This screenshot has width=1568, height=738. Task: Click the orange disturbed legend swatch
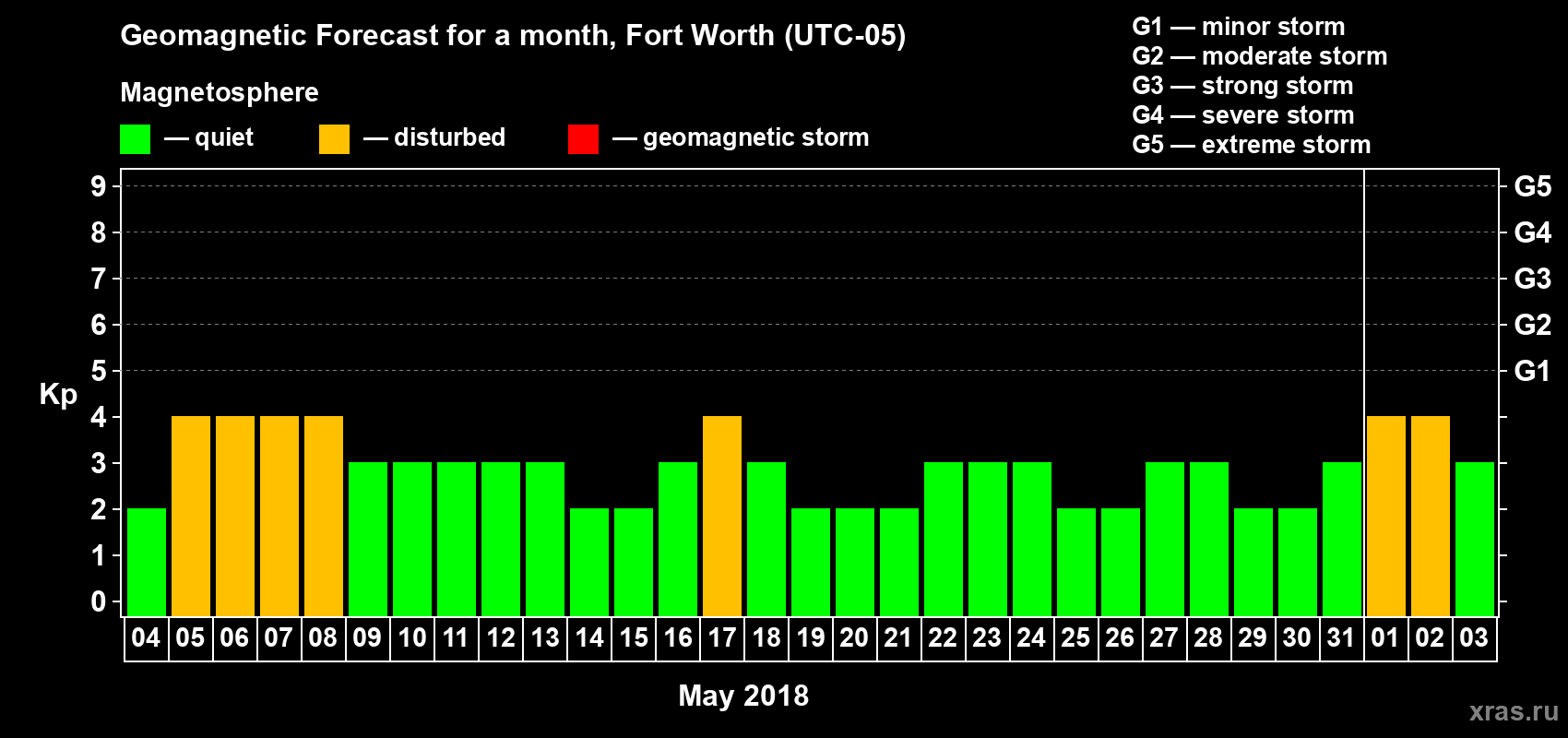[334, 139]
